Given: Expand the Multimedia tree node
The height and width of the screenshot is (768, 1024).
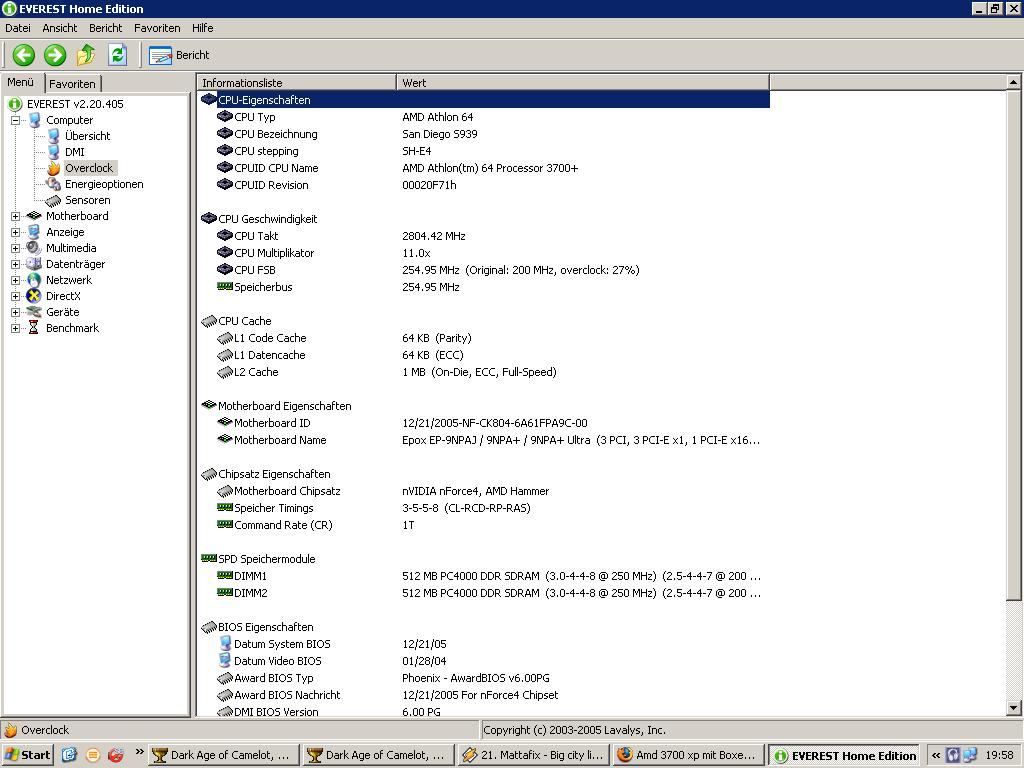Looking at the screenshot, I should point(16,248).
